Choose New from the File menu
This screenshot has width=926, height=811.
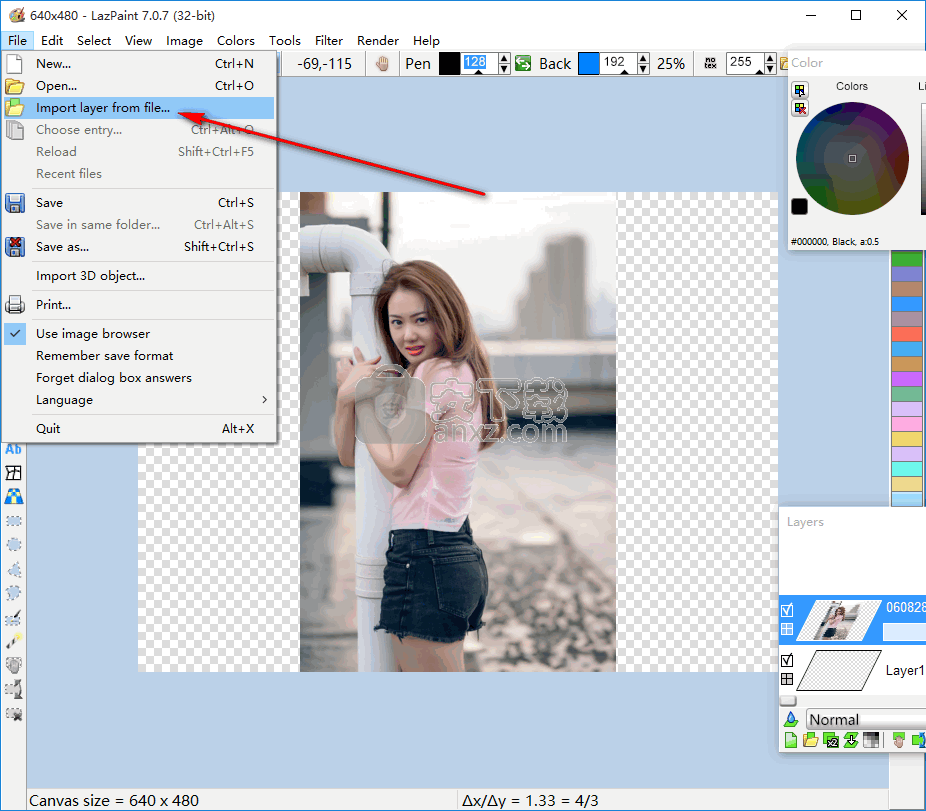[x=139, y=64]
